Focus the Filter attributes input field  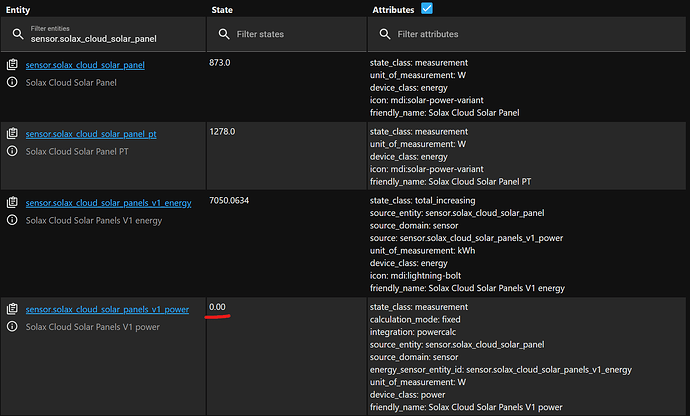527,34
